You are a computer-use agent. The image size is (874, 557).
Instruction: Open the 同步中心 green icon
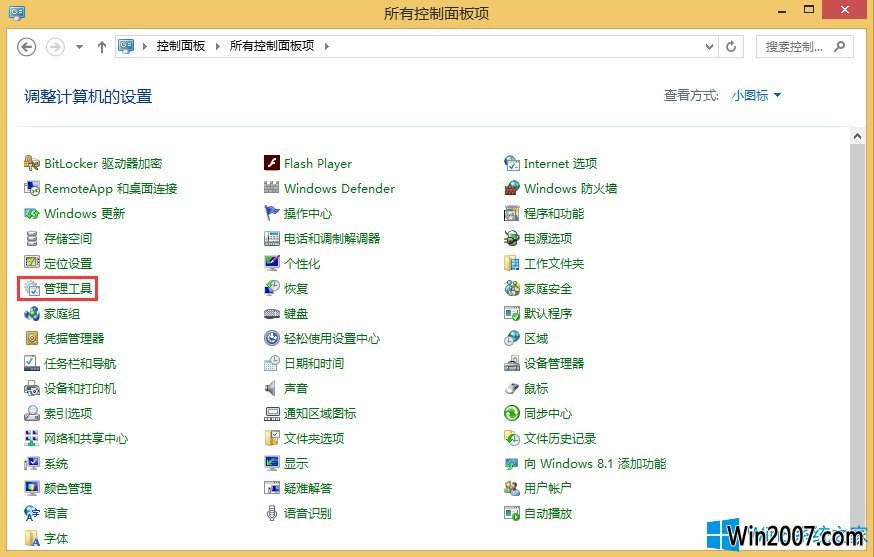click(x=512, y=413)
